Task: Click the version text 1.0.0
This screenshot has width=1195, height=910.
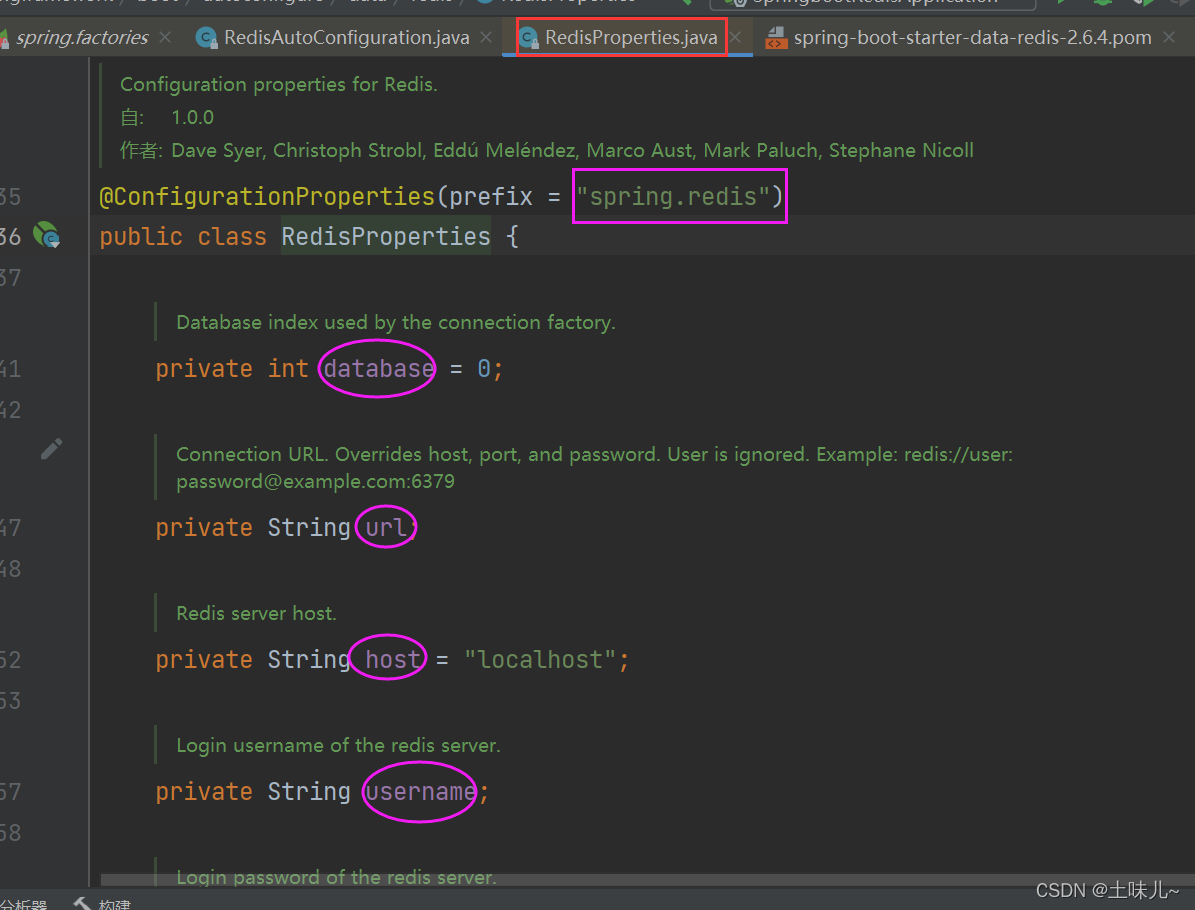Action: tap(192, 117)
